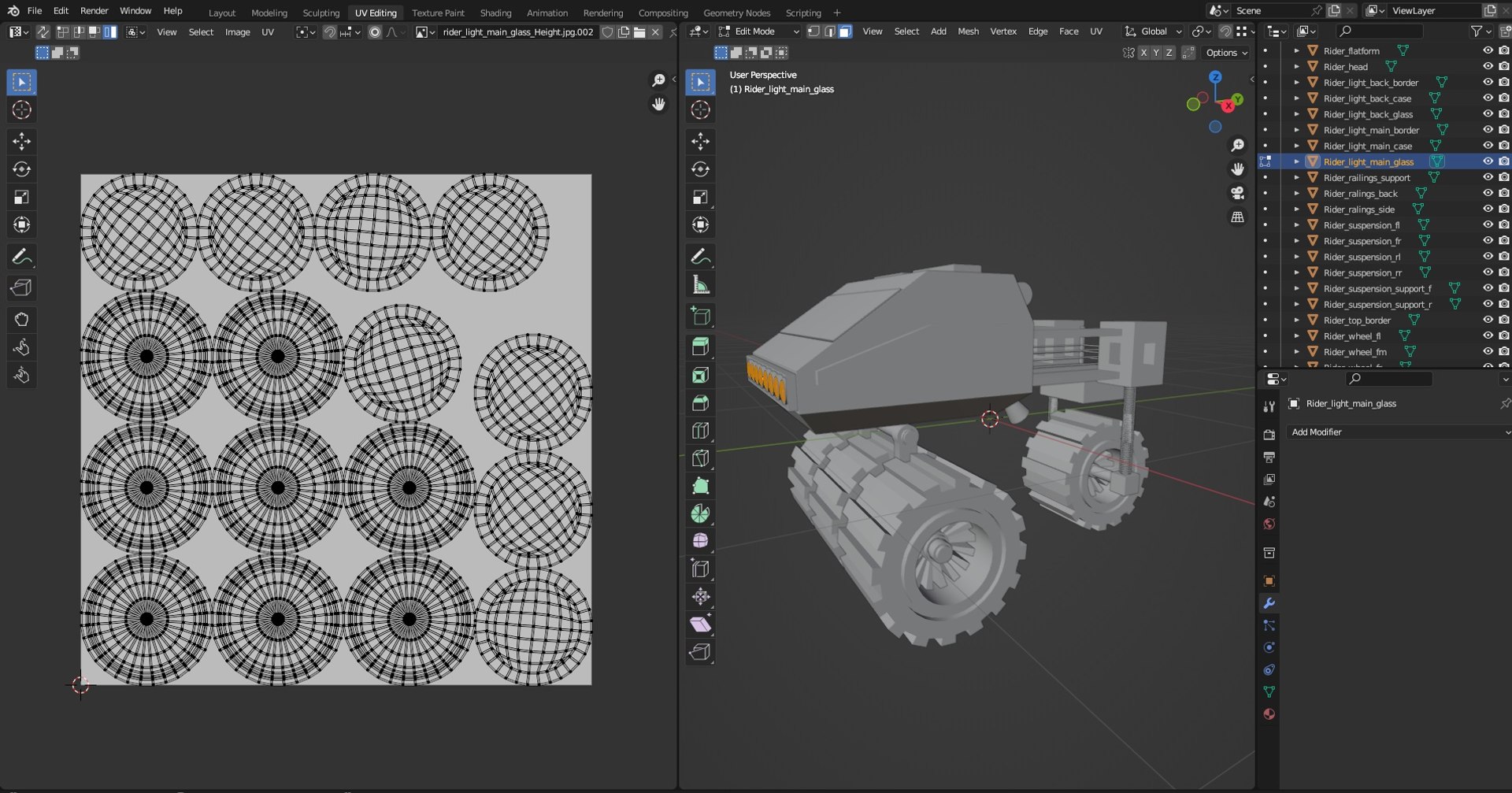
Task: Open the Material properties tab
Action: coord(1269,714)
